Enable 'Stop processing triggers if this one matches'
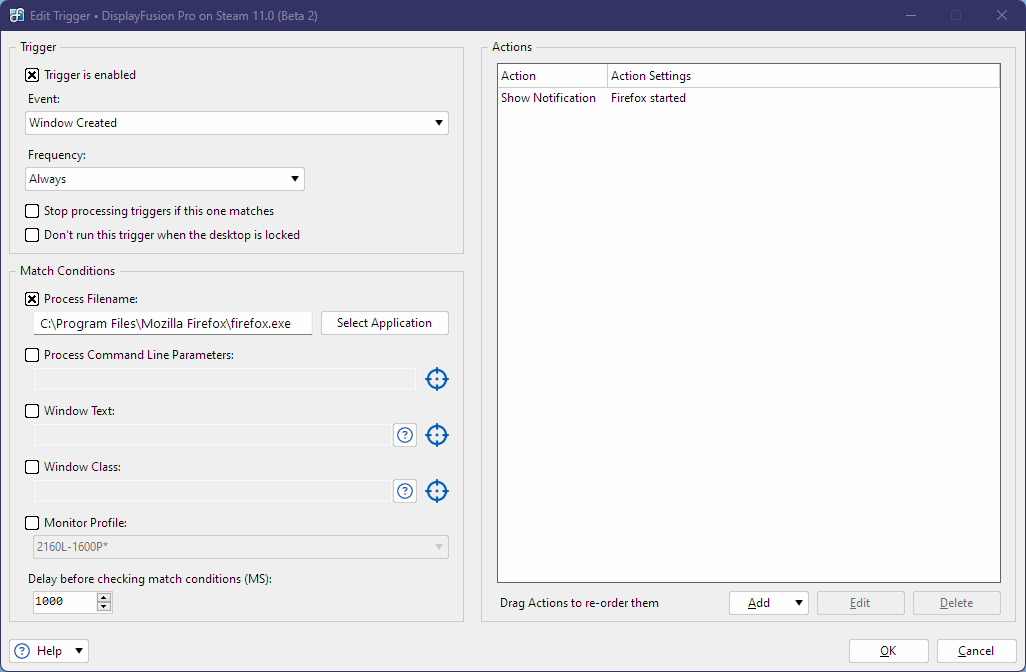Screen dimensions: 1026x672 [x=32, y=211]
